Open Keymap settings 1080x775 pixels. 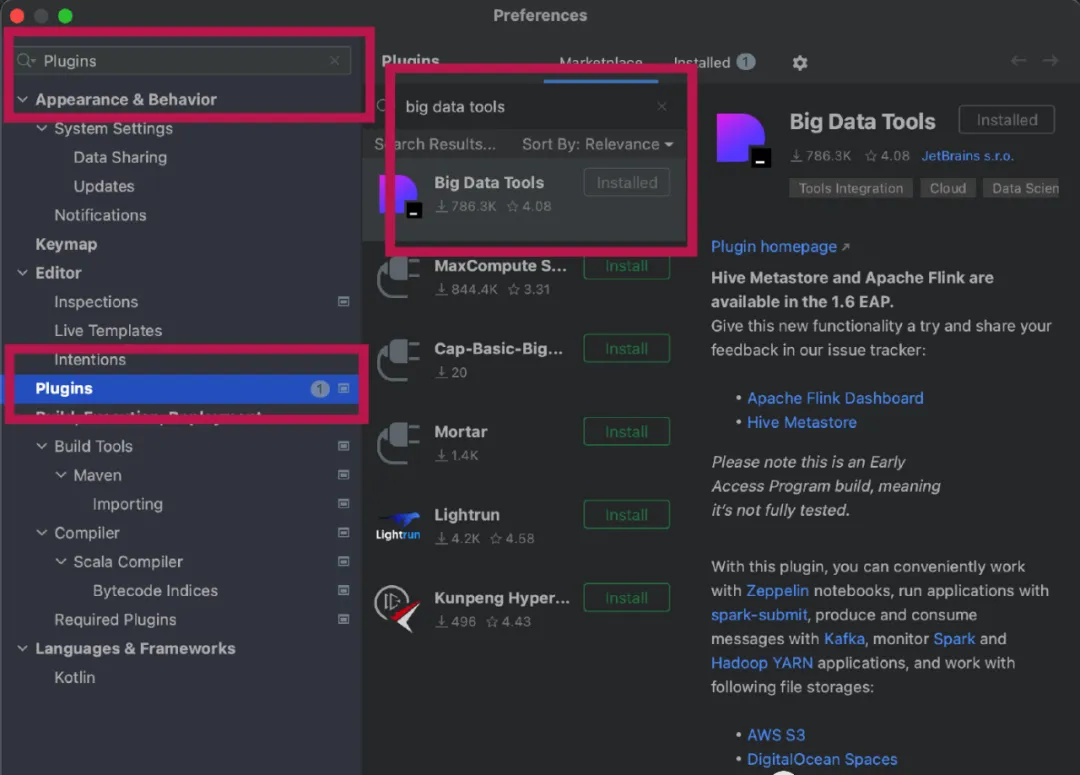tap(66, 244)
